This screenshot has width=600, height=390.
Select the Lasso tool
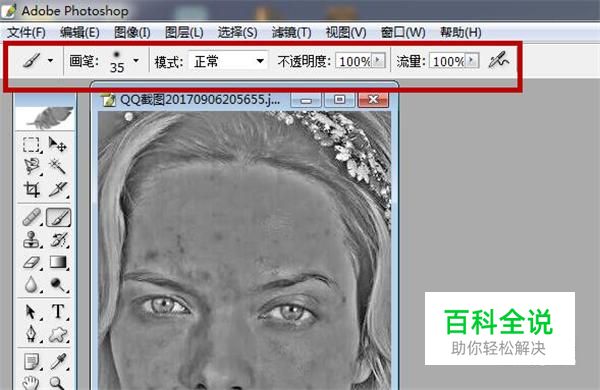31,166
